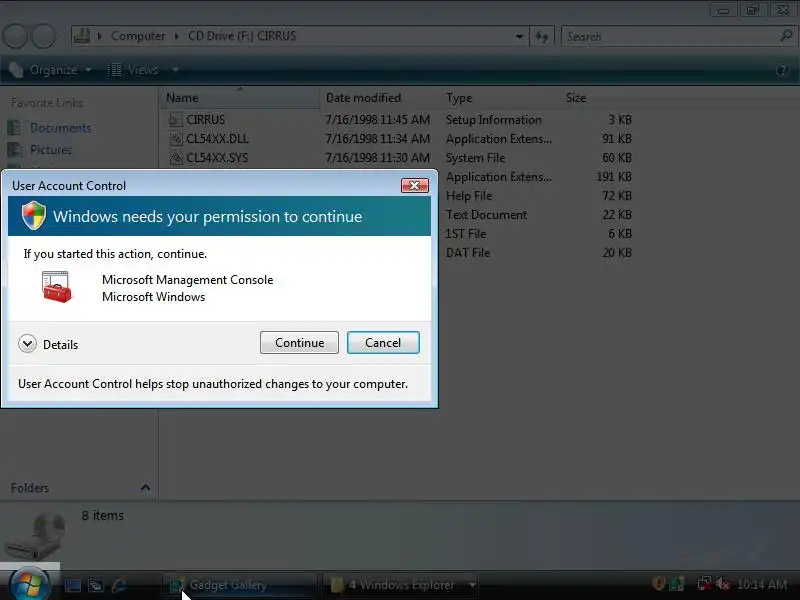Click the security alert shield tray icon
This screenshot has width=800, height=600.
pyautogui.click(x=659, y=583)
